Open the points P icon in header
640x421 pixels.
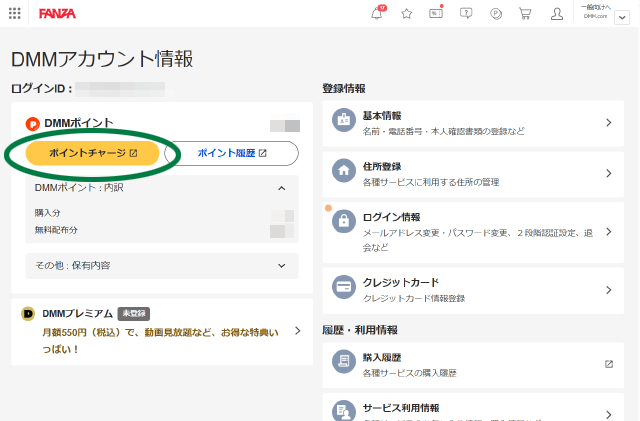click(496, 14)
